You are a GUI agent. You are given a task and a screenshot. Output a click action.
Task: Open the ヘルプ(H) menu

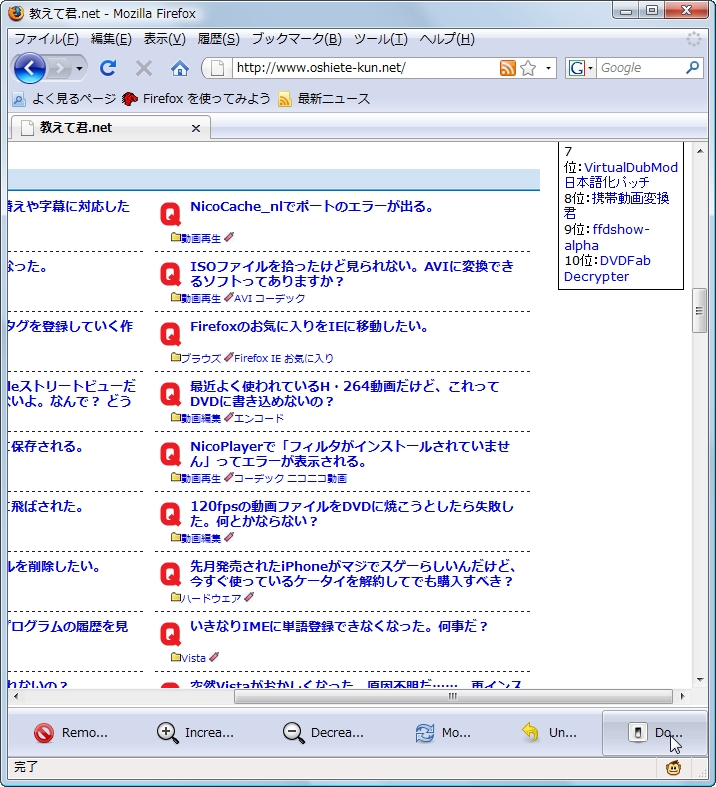(x=447, y=39)
